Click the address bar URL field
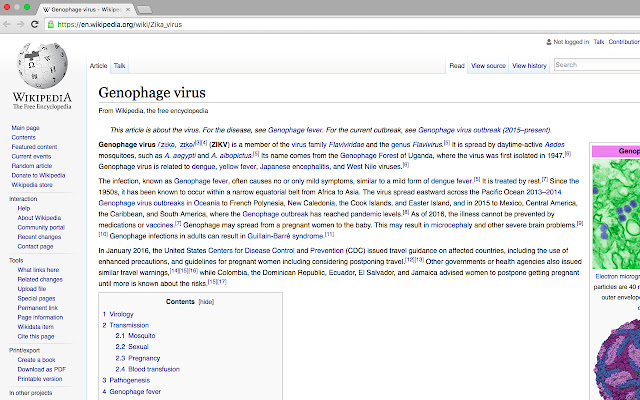The image size is (640, 400). tap(343, 24)
